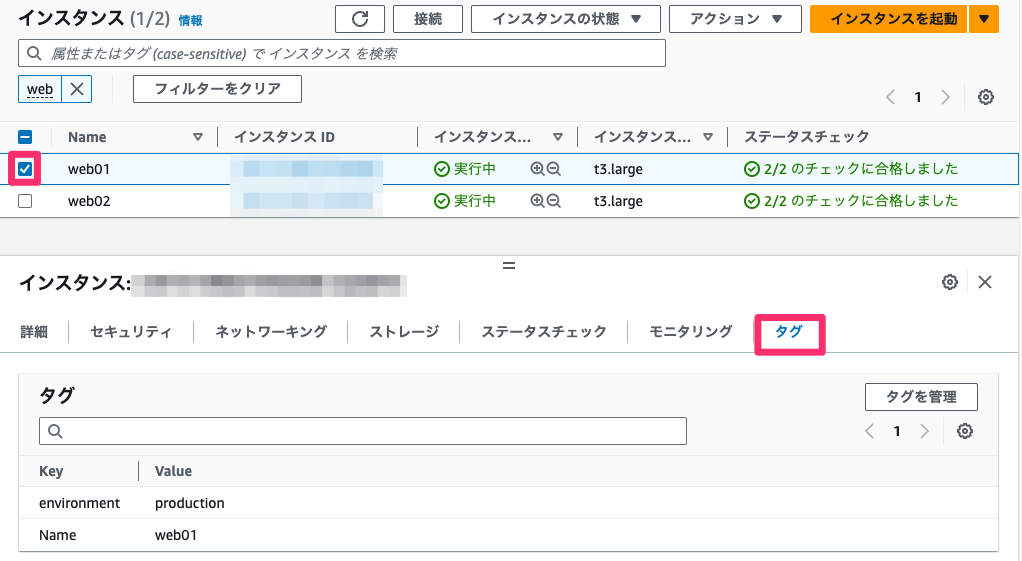Go to previous page of tags

[869, 431]
